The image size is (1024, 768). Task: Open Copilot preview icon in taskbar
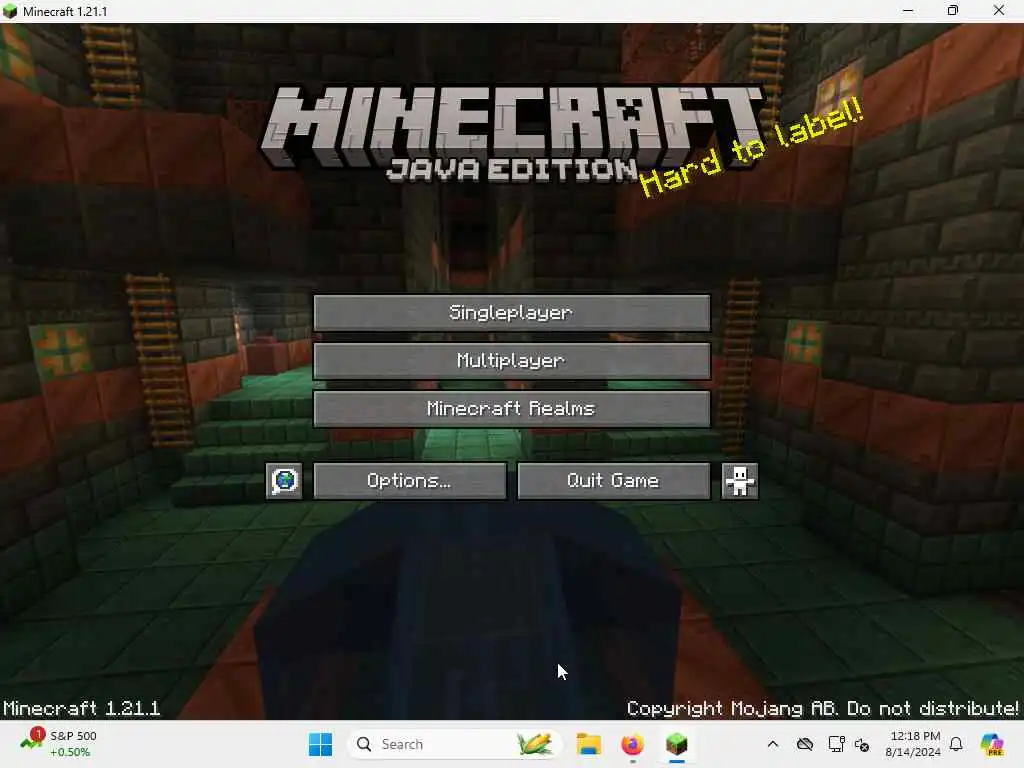(x=992, y=744)
